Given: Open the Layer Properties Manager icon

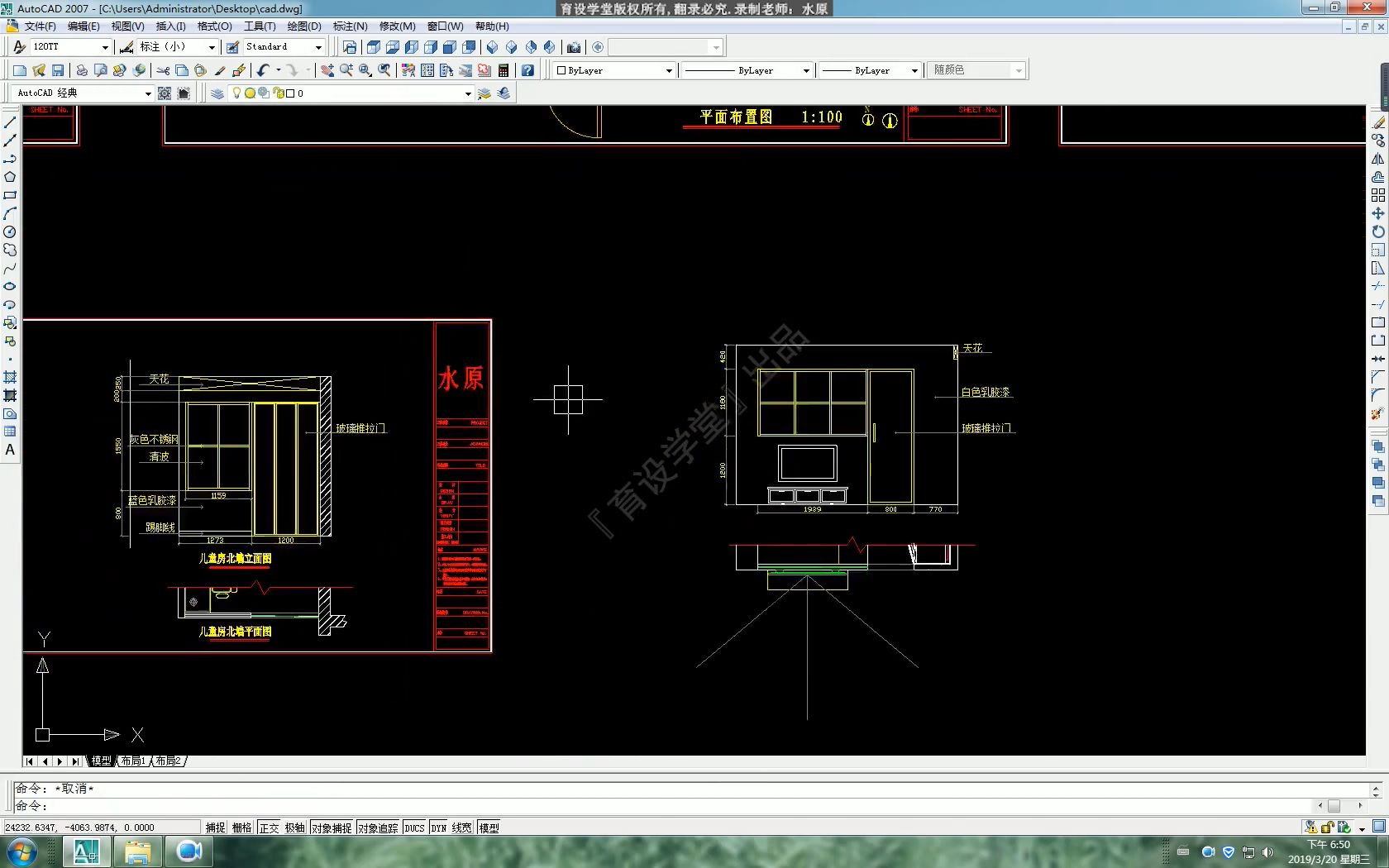Looking at the screenshot, I should pyautogui.click(x=217, y=93).
